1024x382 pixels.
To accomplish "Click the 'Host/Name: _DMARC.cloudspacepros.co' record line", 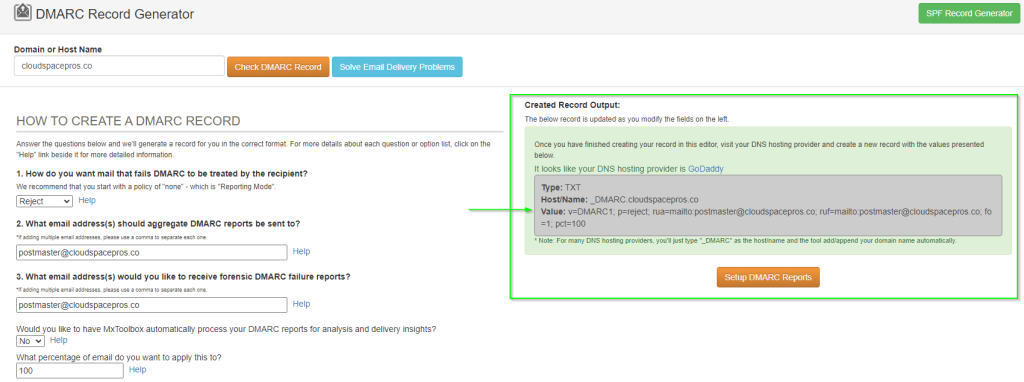I will point(620,199).
